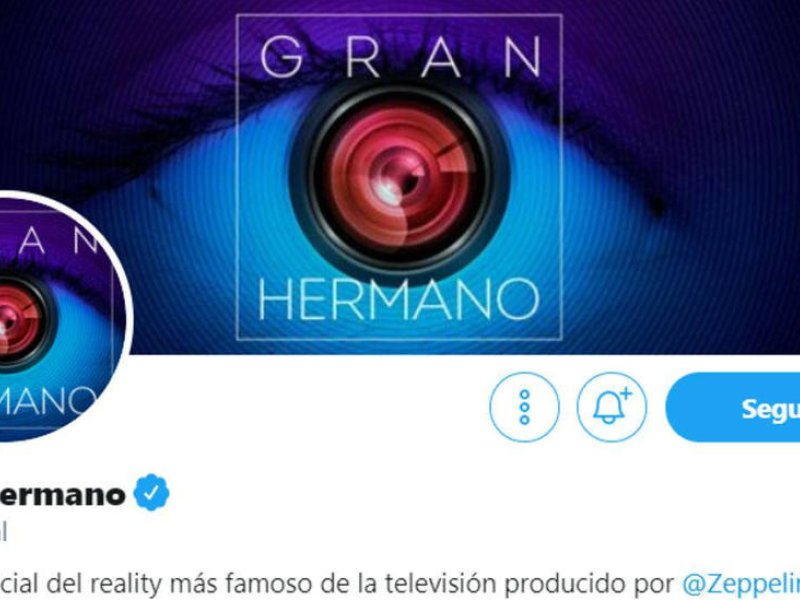Viewport: 800px width, 600px height.
Task: Select the bold profile display name
Action: pyautogui.click(x=62, y=495)
